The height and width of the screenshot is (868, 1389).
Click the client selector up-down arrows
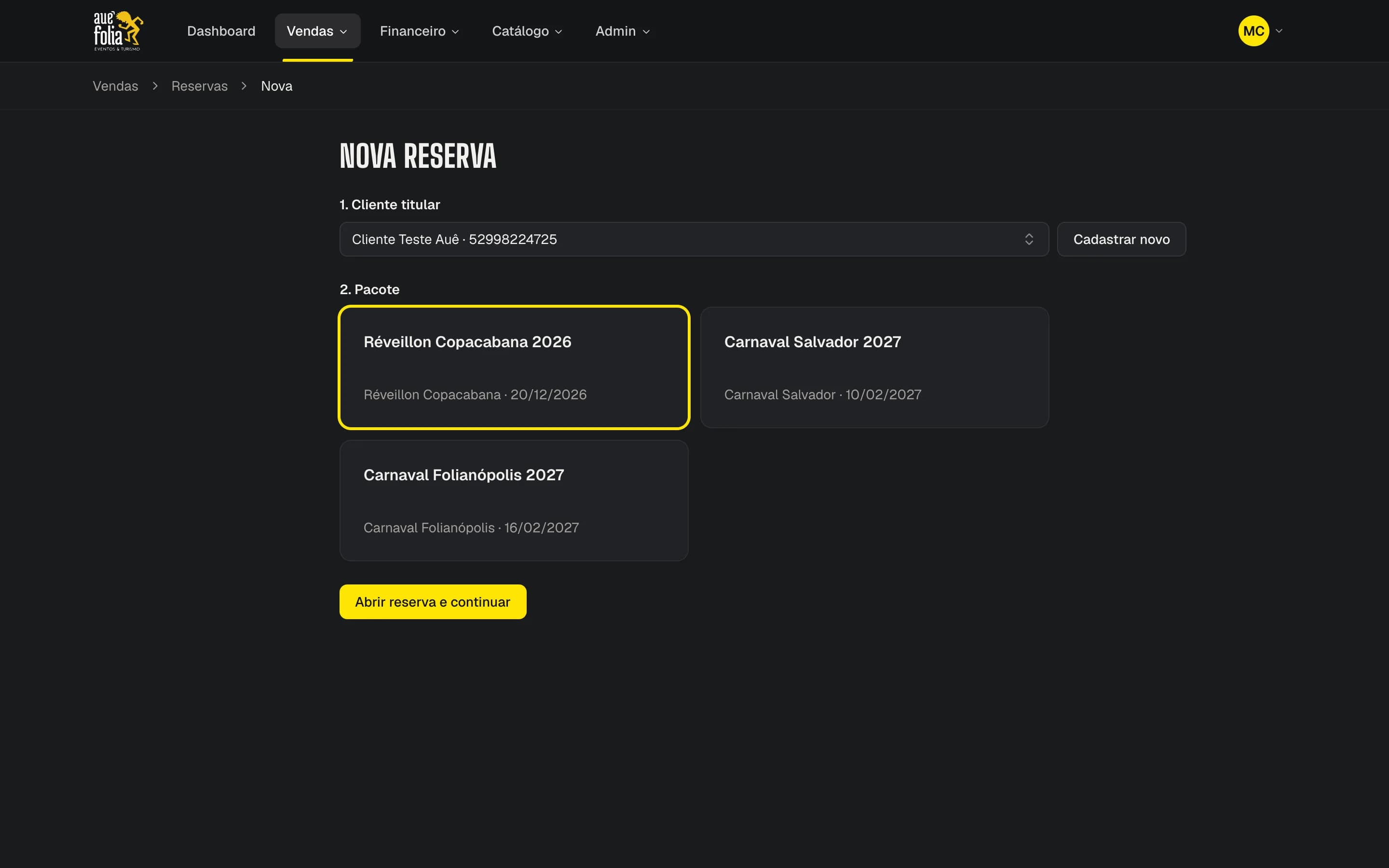[1029, 239]
